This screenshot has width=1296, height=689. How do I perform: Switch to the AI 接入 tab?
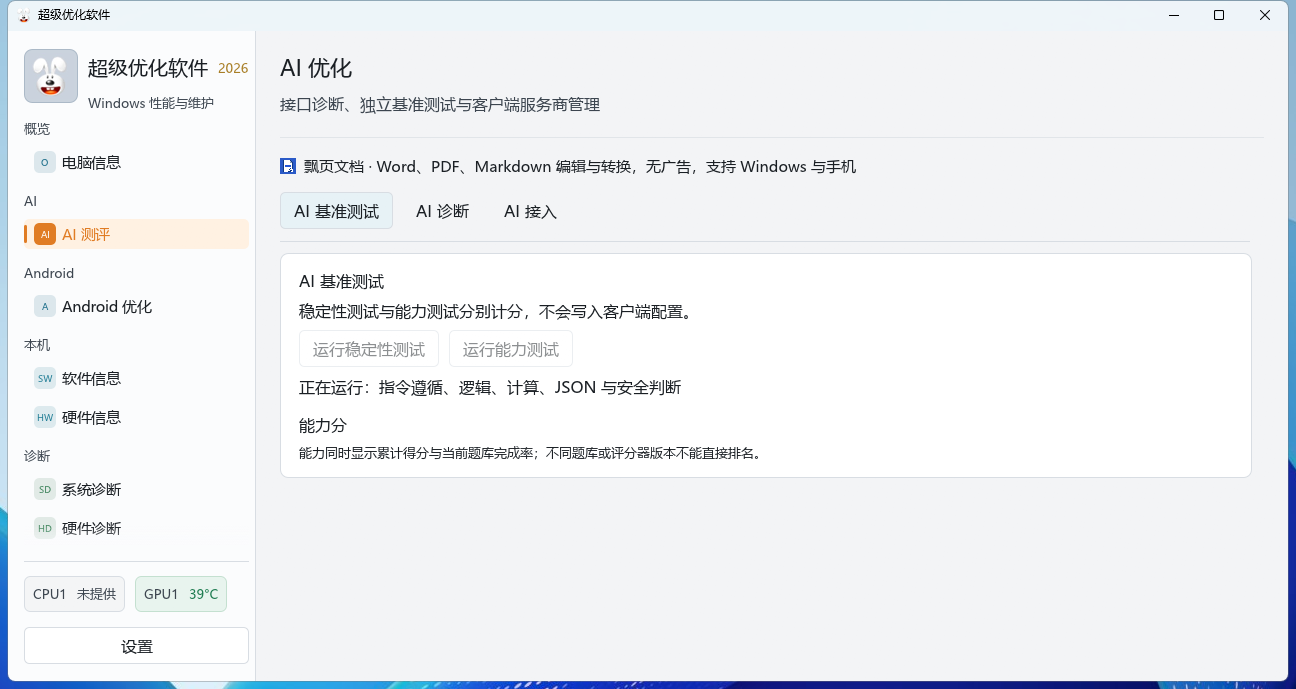point(530,211)
